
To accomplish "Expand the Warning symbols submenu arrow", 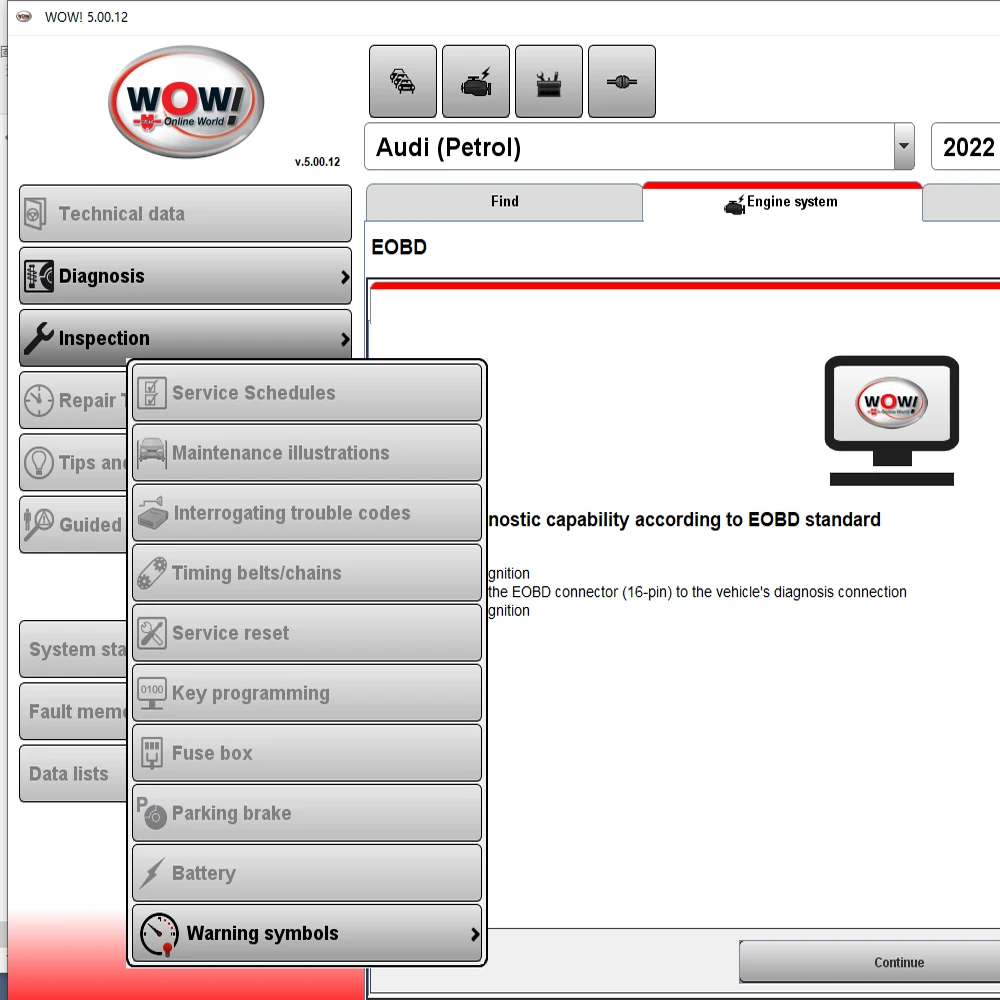I will coord(474,934).
